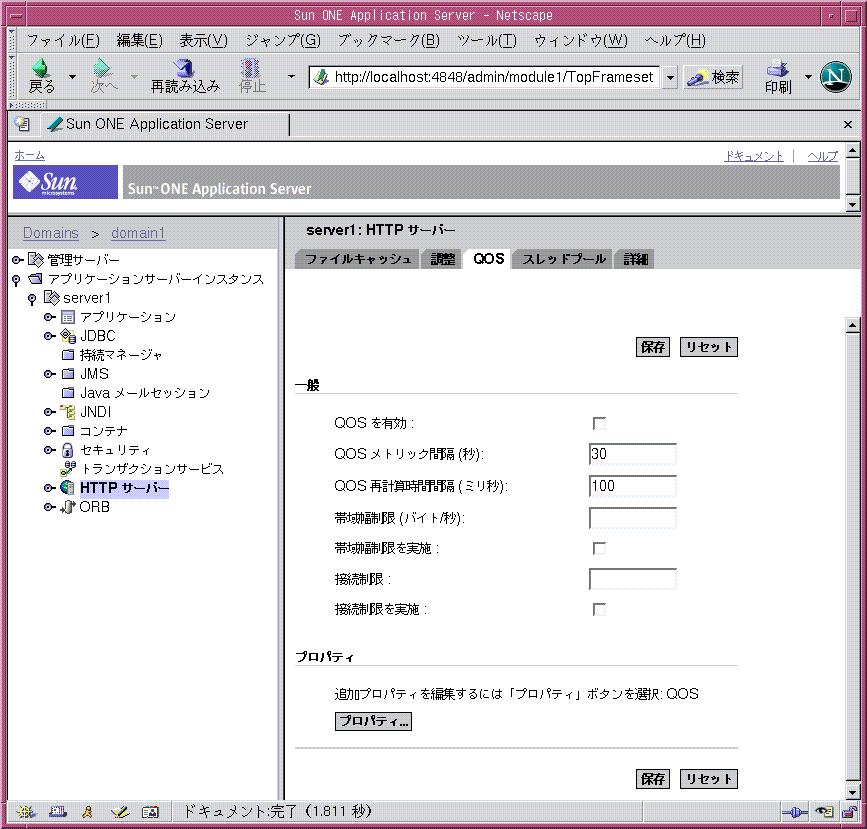Viewport: 867px width, 829px height.
Task: Open the ブックマーク(B) menu
Action: point(388,40)
